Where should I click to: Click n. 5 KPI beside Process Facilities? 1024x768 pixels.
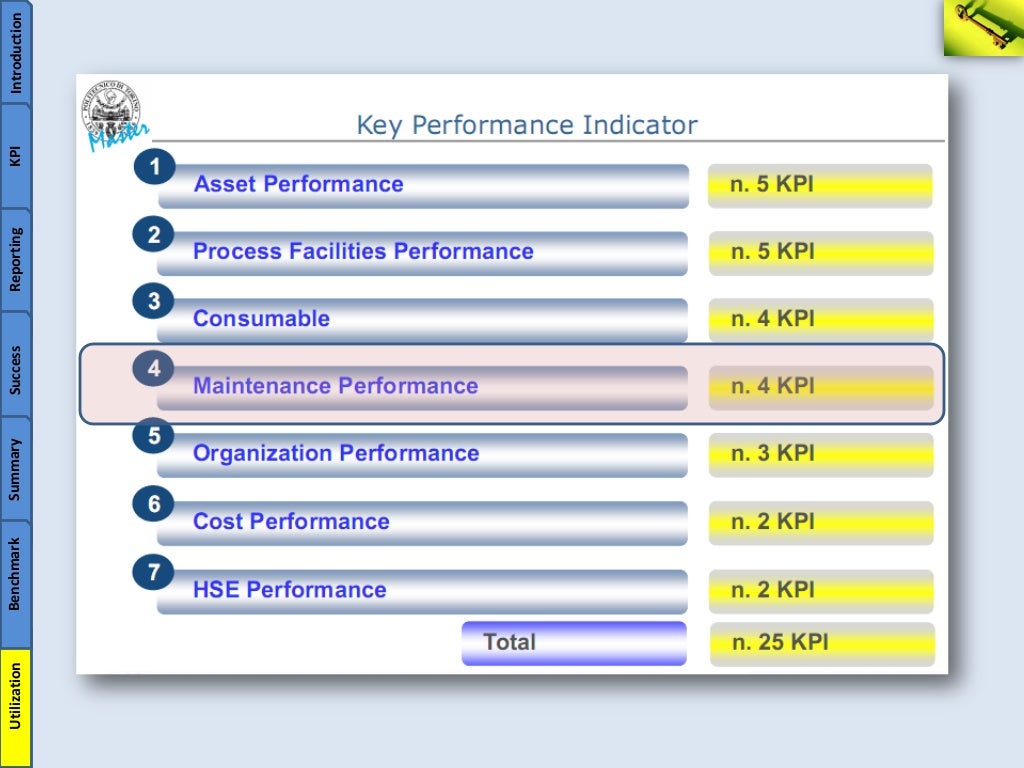click(822, 253)
